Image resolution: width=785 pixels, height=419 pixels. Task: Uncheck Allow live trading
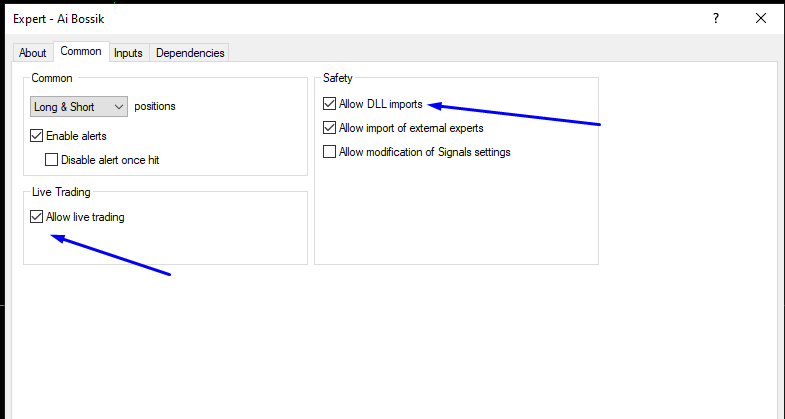pyautogui.click(x=37, y=216)
